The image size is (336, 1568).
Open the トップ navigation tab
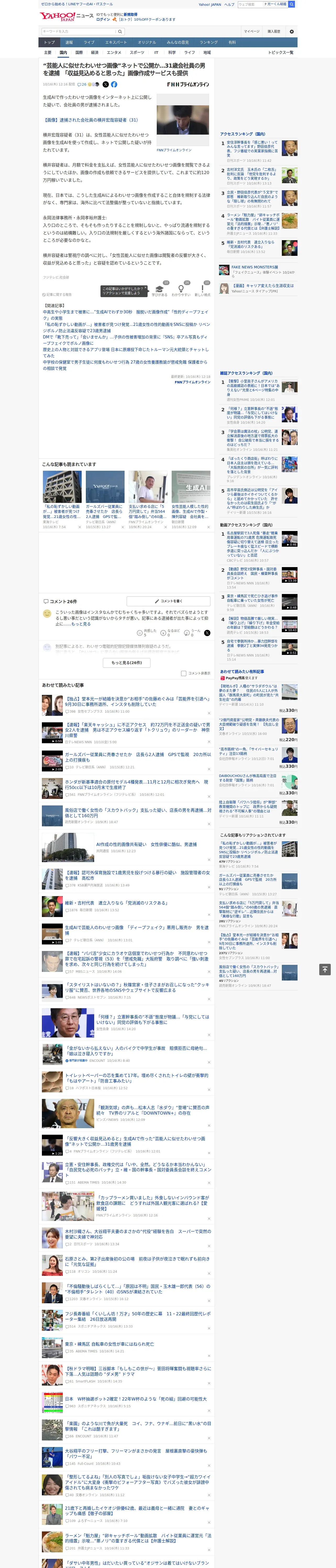[49, 43]
